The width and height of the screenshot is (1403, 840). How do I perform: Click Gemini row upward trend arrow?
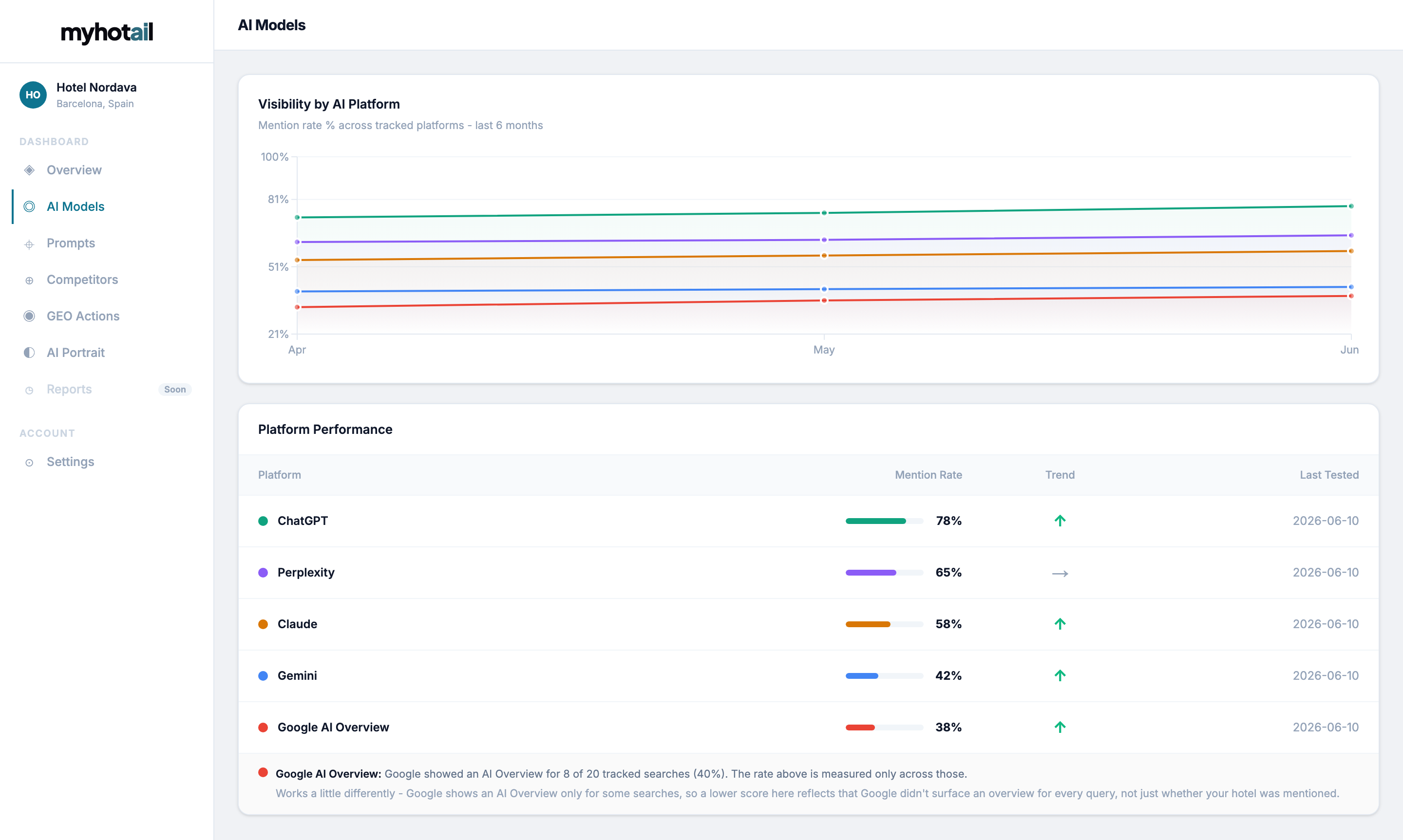1060,675
